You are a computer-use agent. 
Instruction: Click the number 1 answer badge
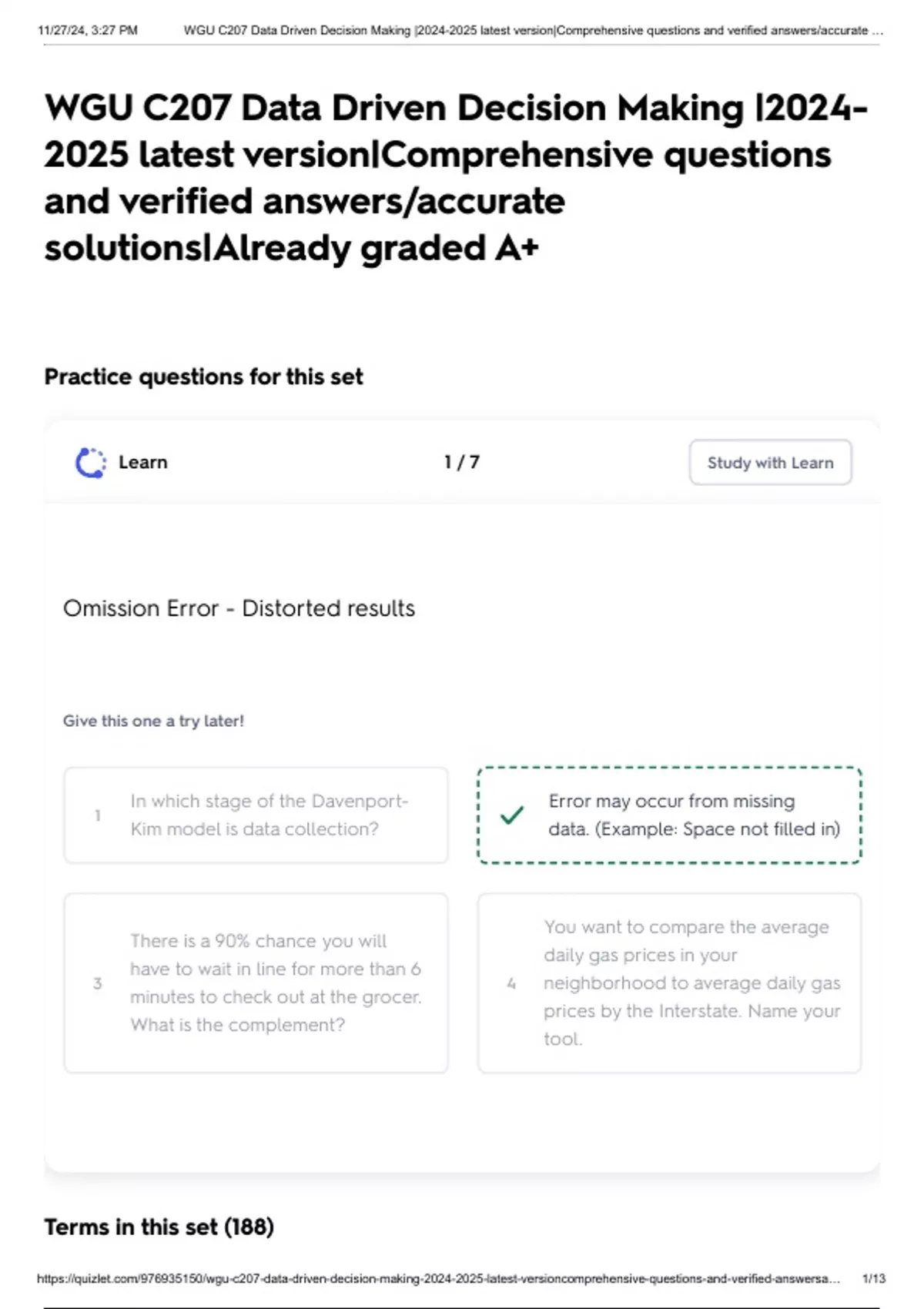[98, 815]
